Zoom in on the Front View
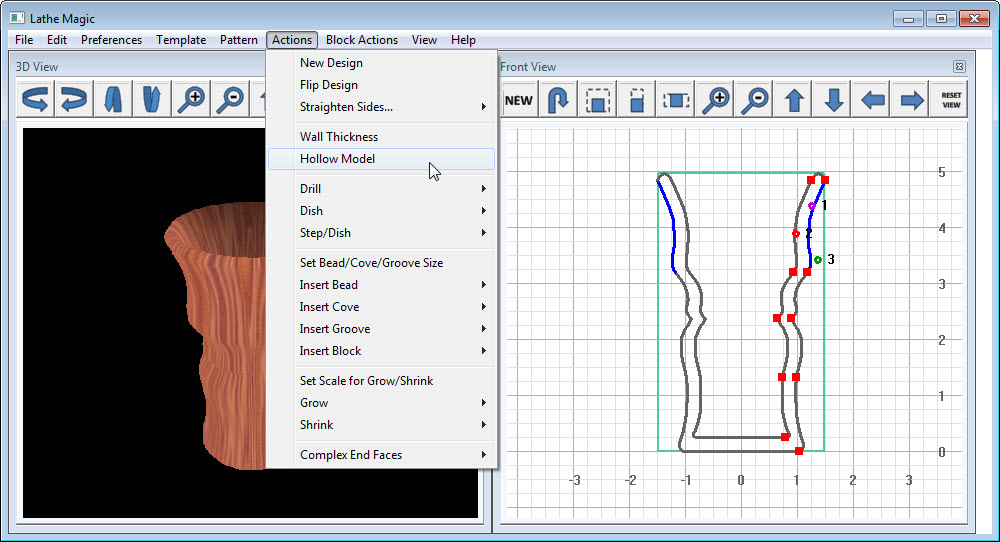Screen dimensions: 1000x542 tap(716, 100)
